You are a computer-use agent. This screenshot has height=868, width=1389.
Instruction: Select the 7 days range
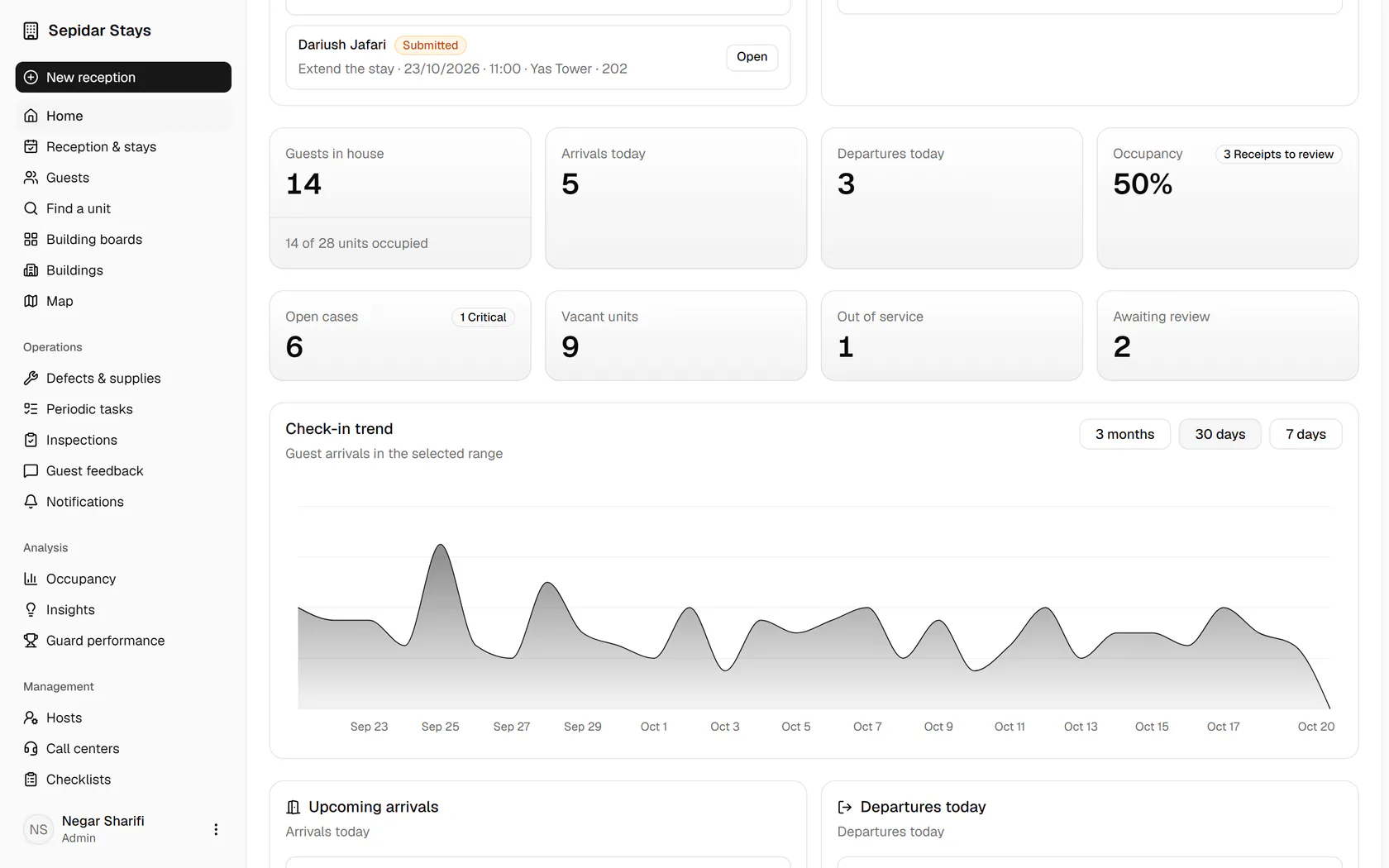point(1305,434)
